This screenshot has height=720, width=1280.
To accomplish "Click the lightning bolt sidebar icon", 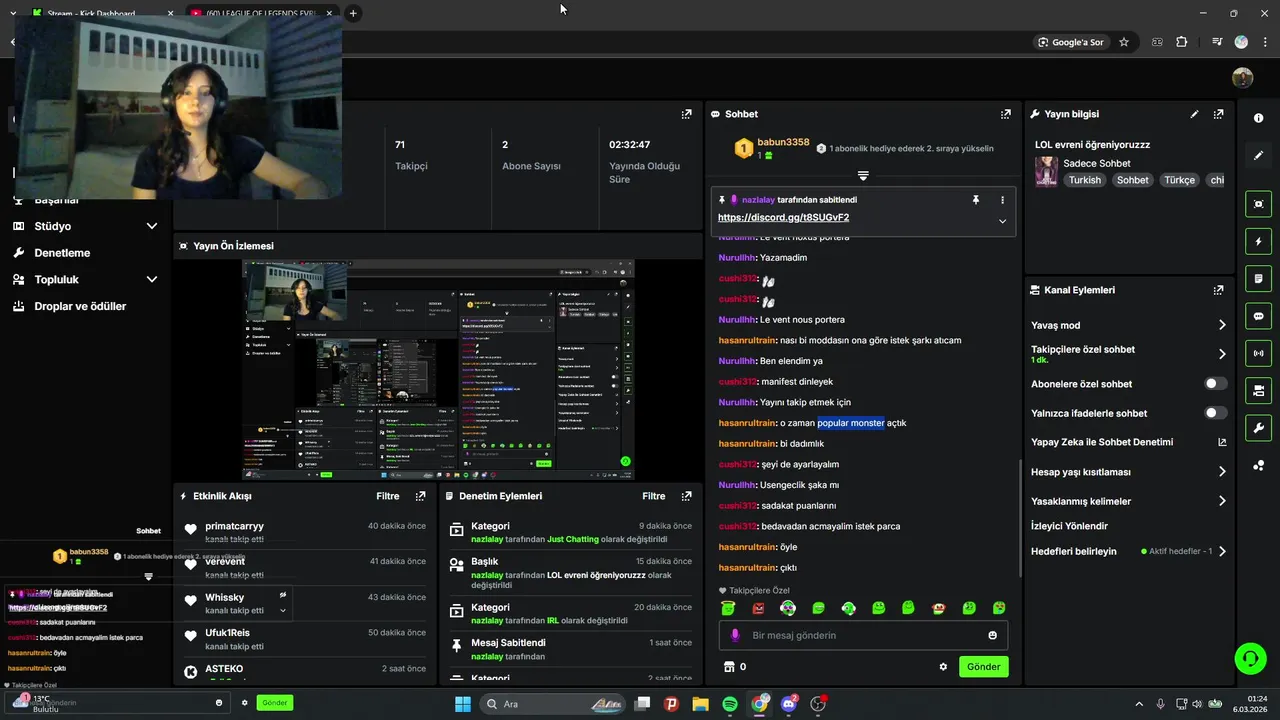I will tap(1258, 241).
